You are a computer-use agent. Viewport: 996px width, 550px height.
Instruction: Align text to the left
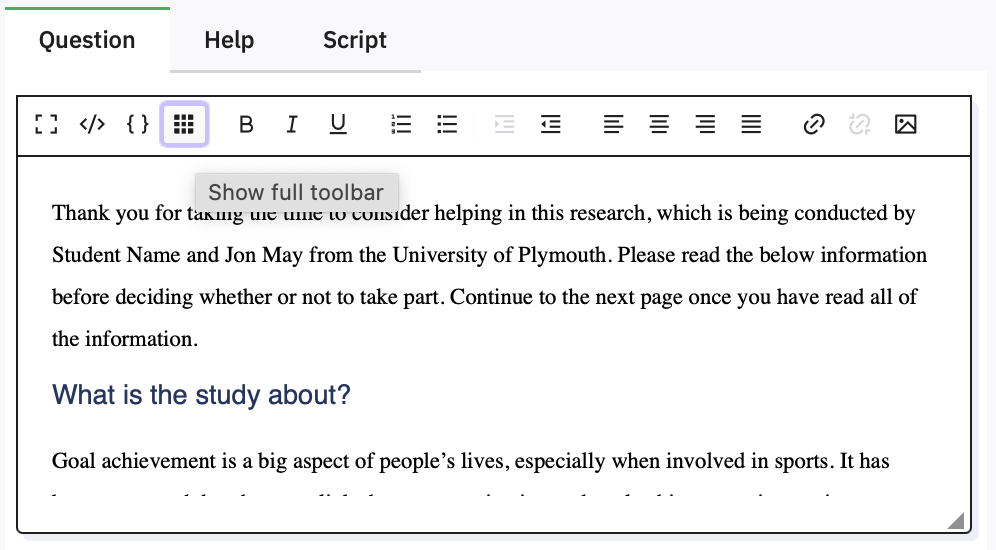(613, 125)
